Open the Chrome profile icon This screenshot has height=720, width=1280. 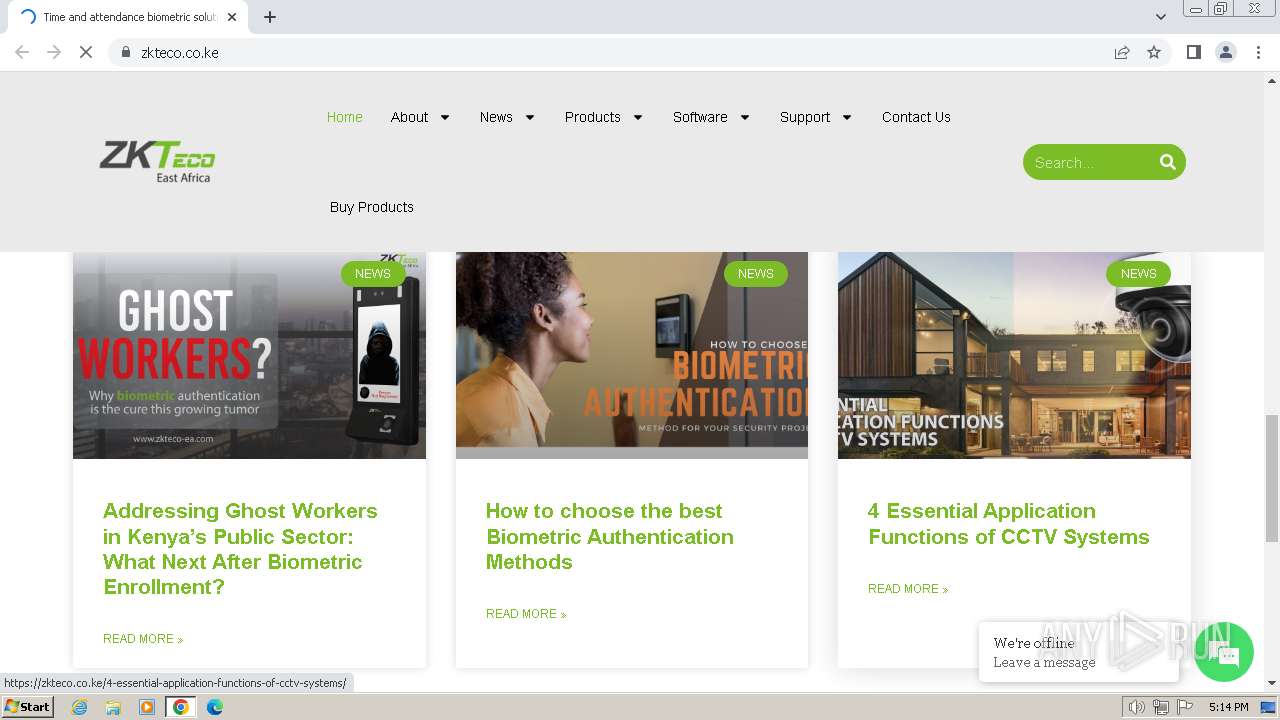pos(1225,52)
